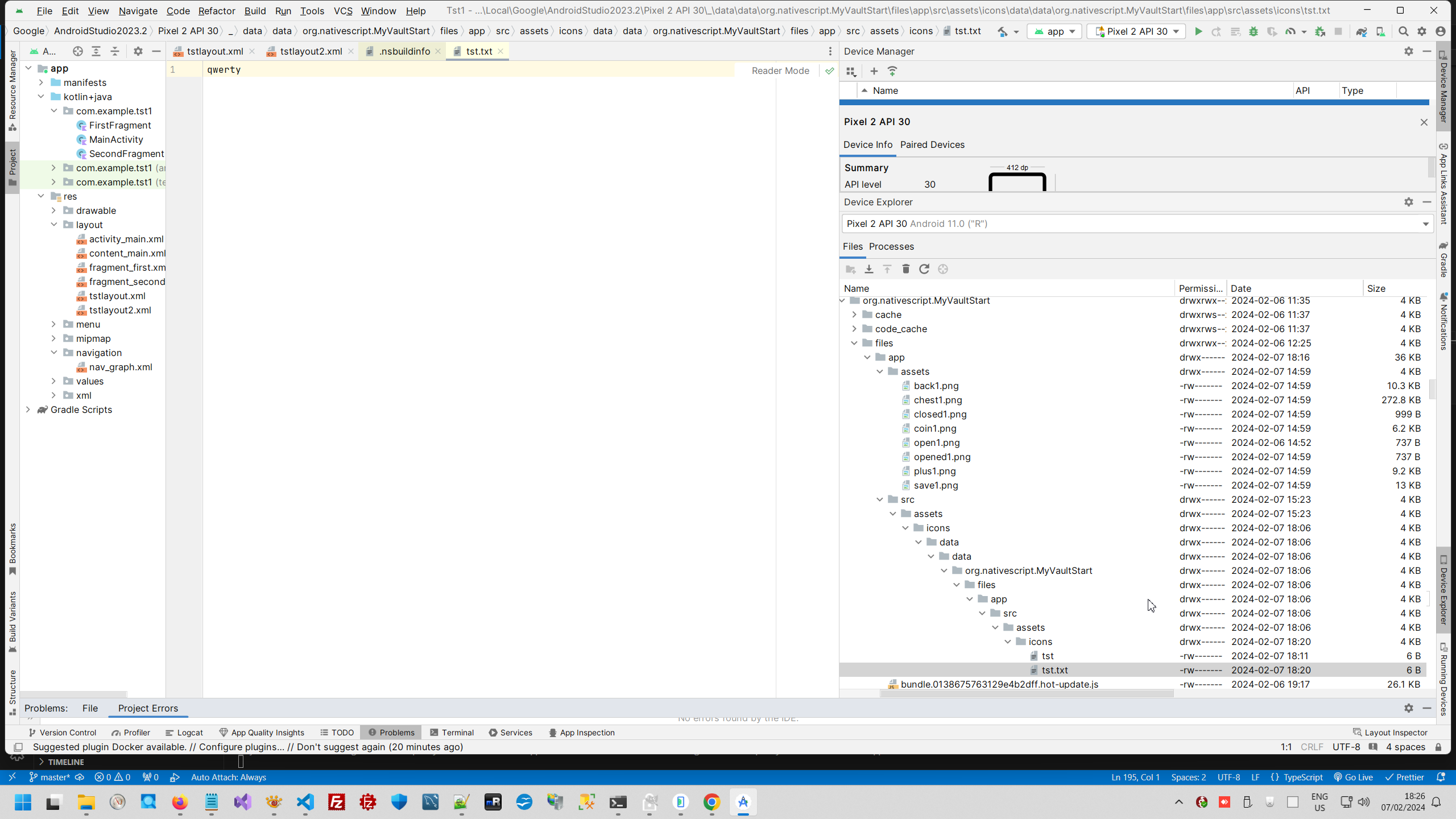
Task: Open the Refactor menu
Action: [x=216, y=11]
